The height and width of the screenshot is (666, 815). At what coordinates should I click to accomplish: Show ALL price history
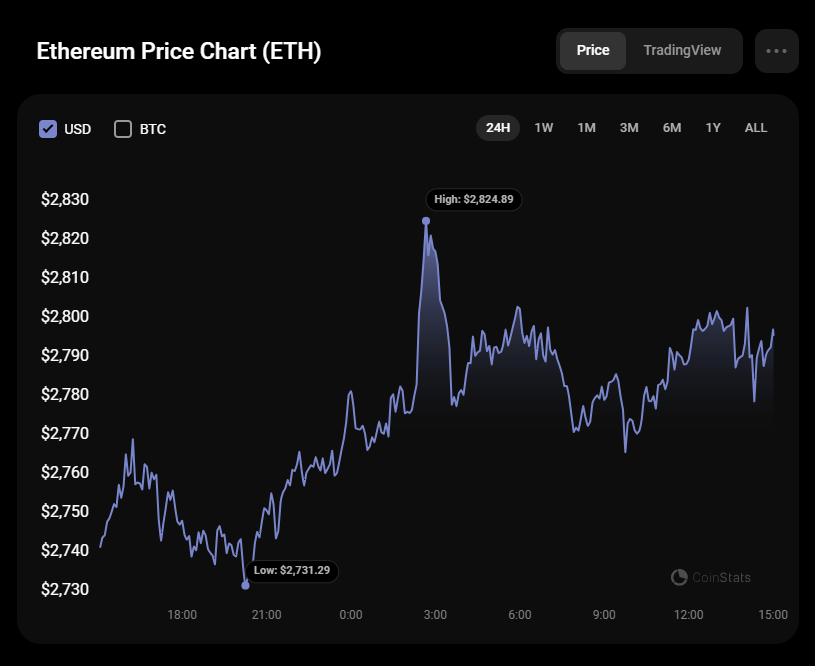[x=756, y=128]
